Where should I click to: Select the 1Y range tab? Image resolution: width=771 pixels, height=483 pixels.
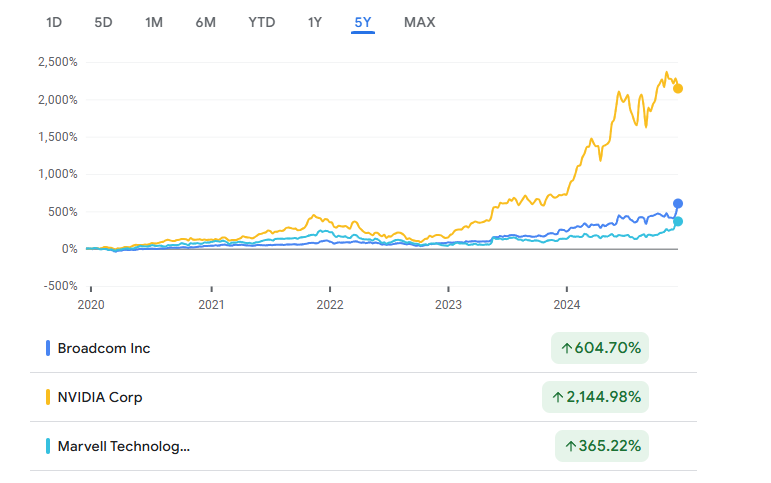(315, 23)
